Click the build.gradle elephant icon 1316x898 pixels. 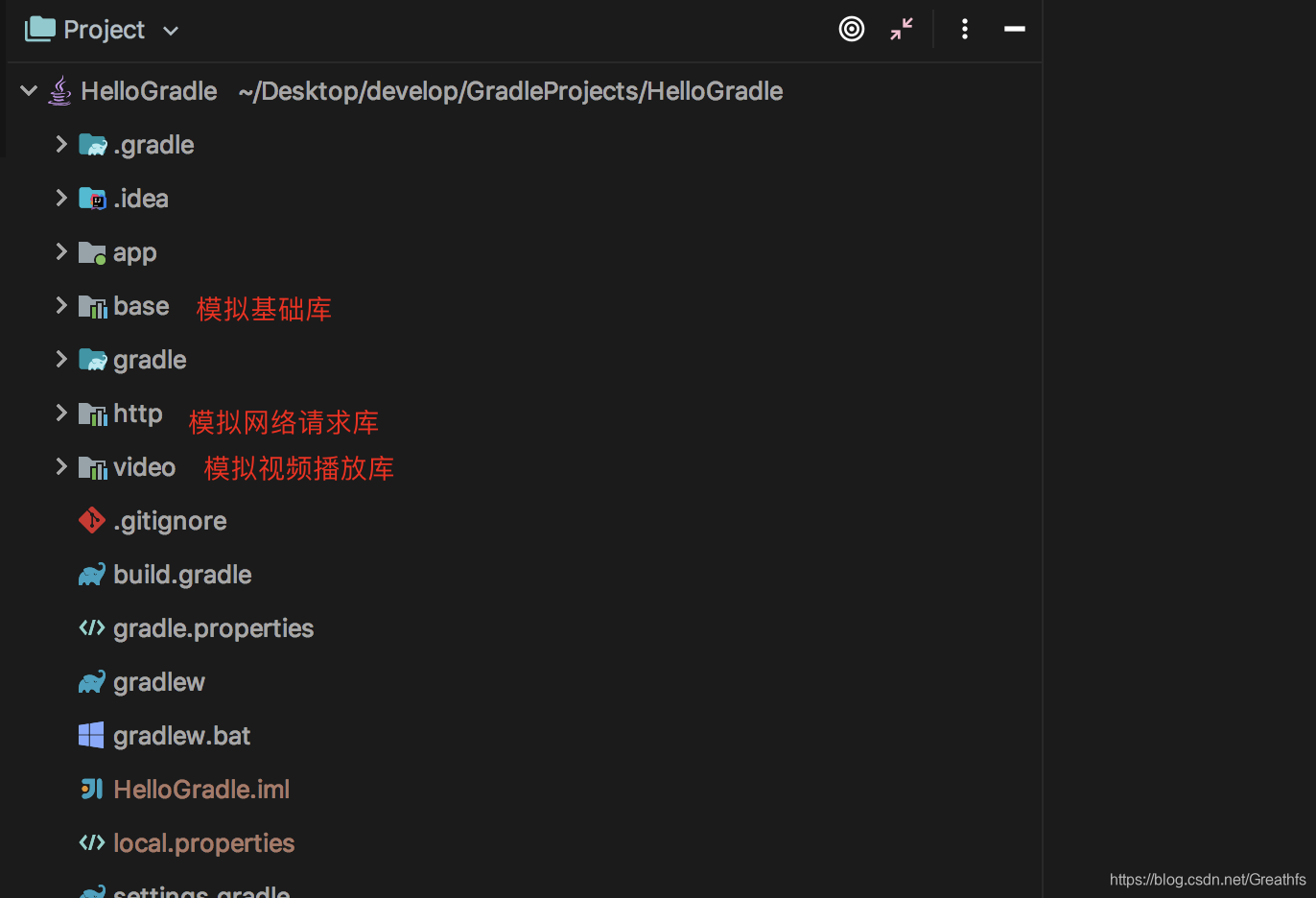coord(92,575)
